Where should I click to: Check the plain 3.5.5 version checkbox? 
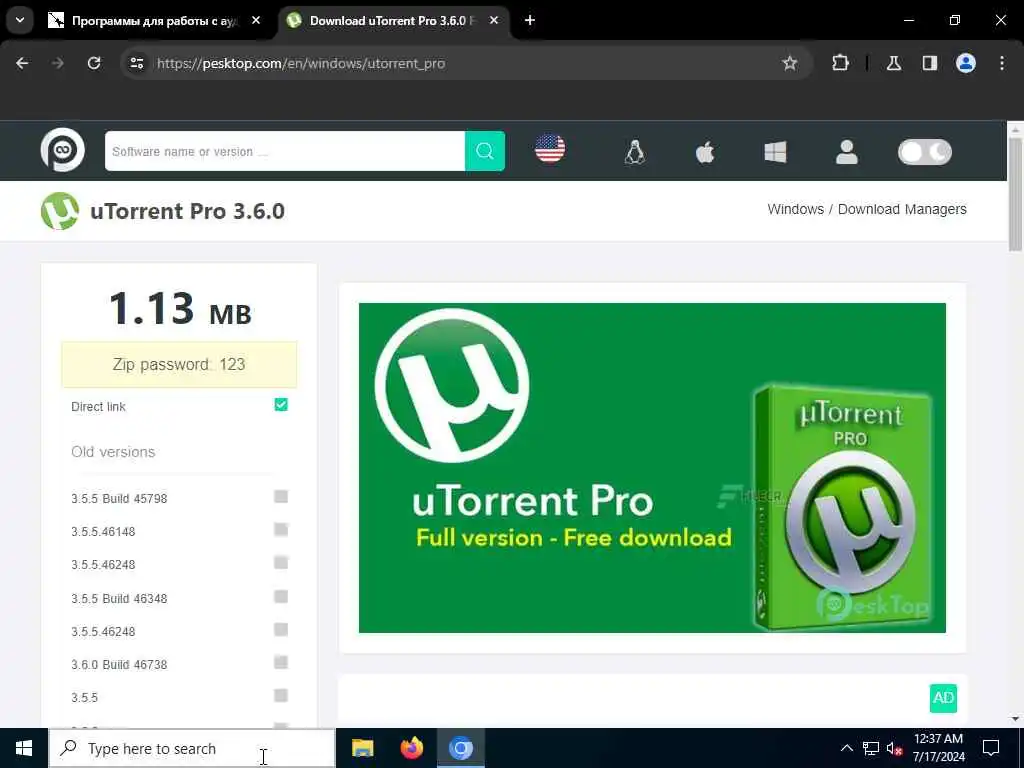pos(281,696)
